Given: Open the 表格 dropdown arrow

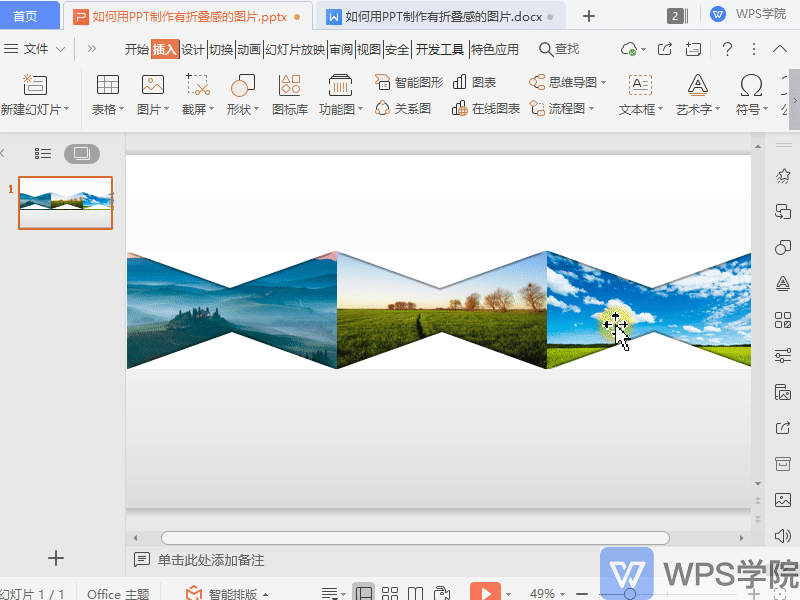Looking at the screenshot, I should click(121, 109).
